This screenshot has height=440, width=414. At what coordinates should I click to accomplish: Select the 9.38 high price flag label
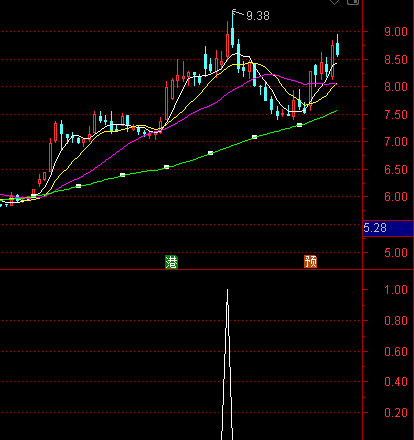[258, 16]
